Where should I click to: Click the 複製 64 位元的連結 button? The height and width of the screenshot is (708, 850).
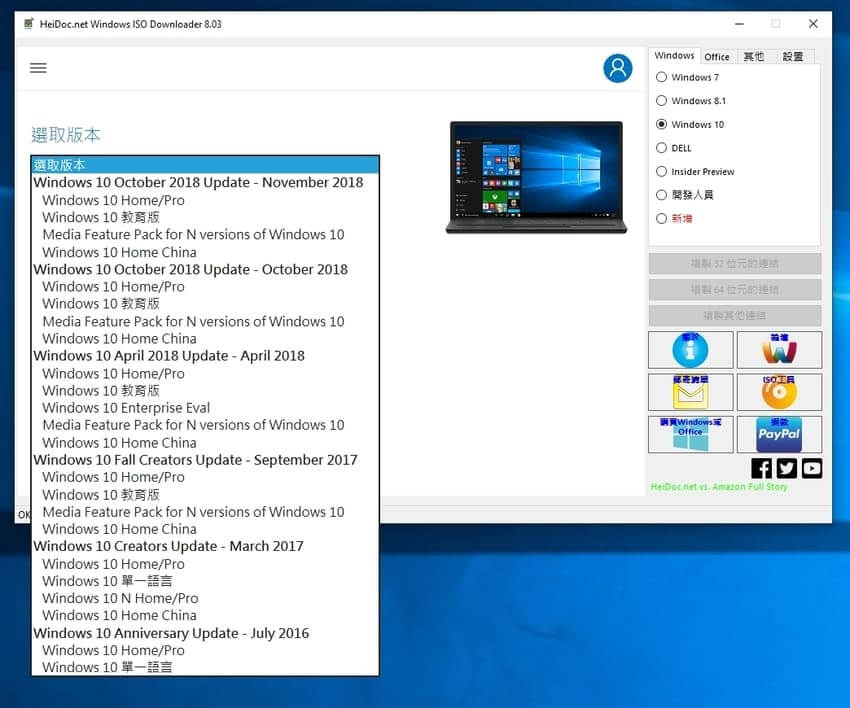tap(735, 290)
